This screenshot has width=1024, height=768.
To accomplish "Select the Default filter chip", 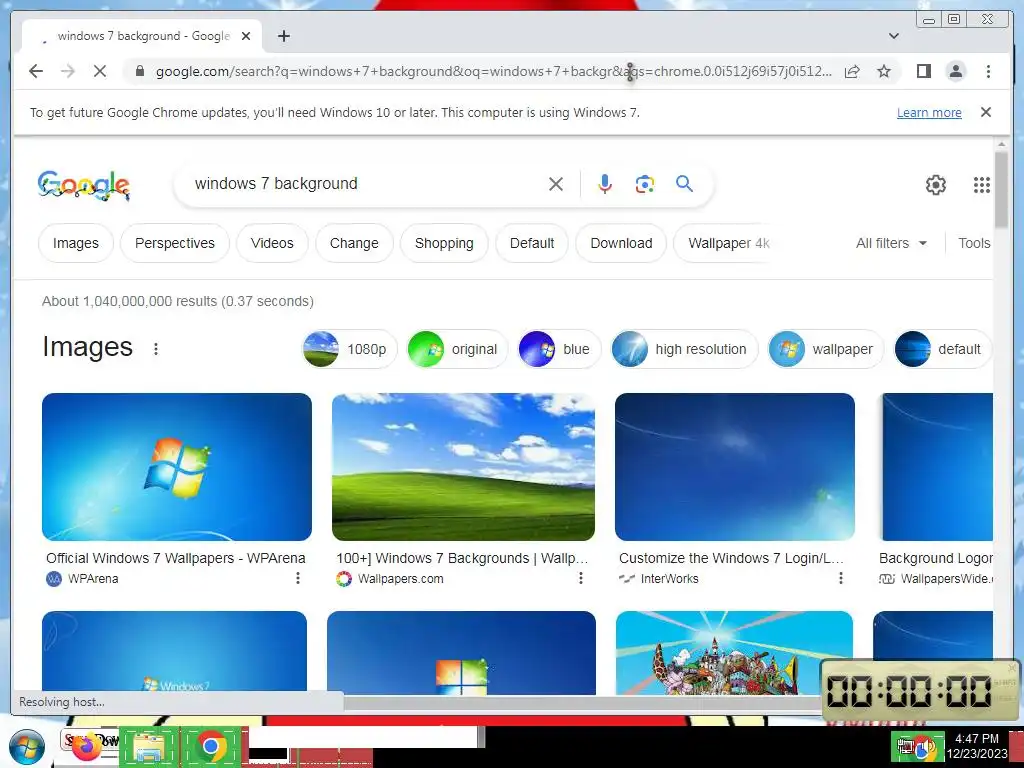I will 532,243.
